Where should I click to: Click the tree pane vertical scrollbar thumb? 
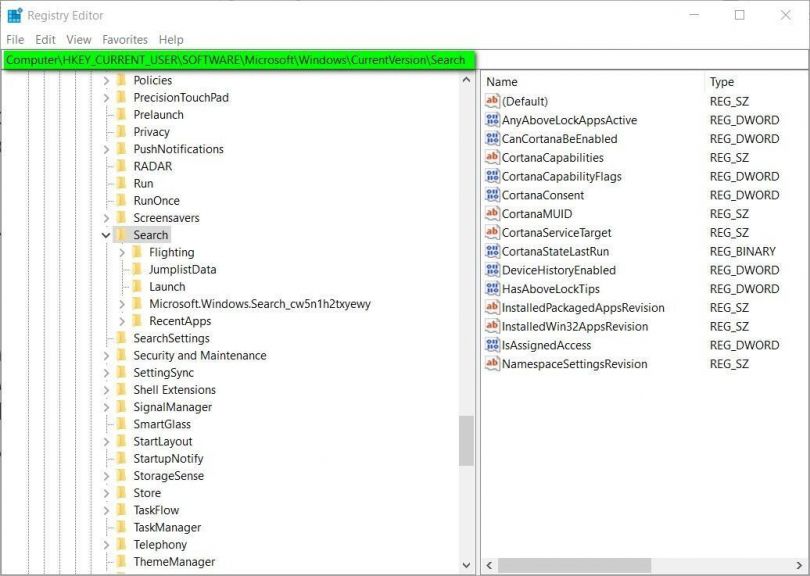(466, 440)
